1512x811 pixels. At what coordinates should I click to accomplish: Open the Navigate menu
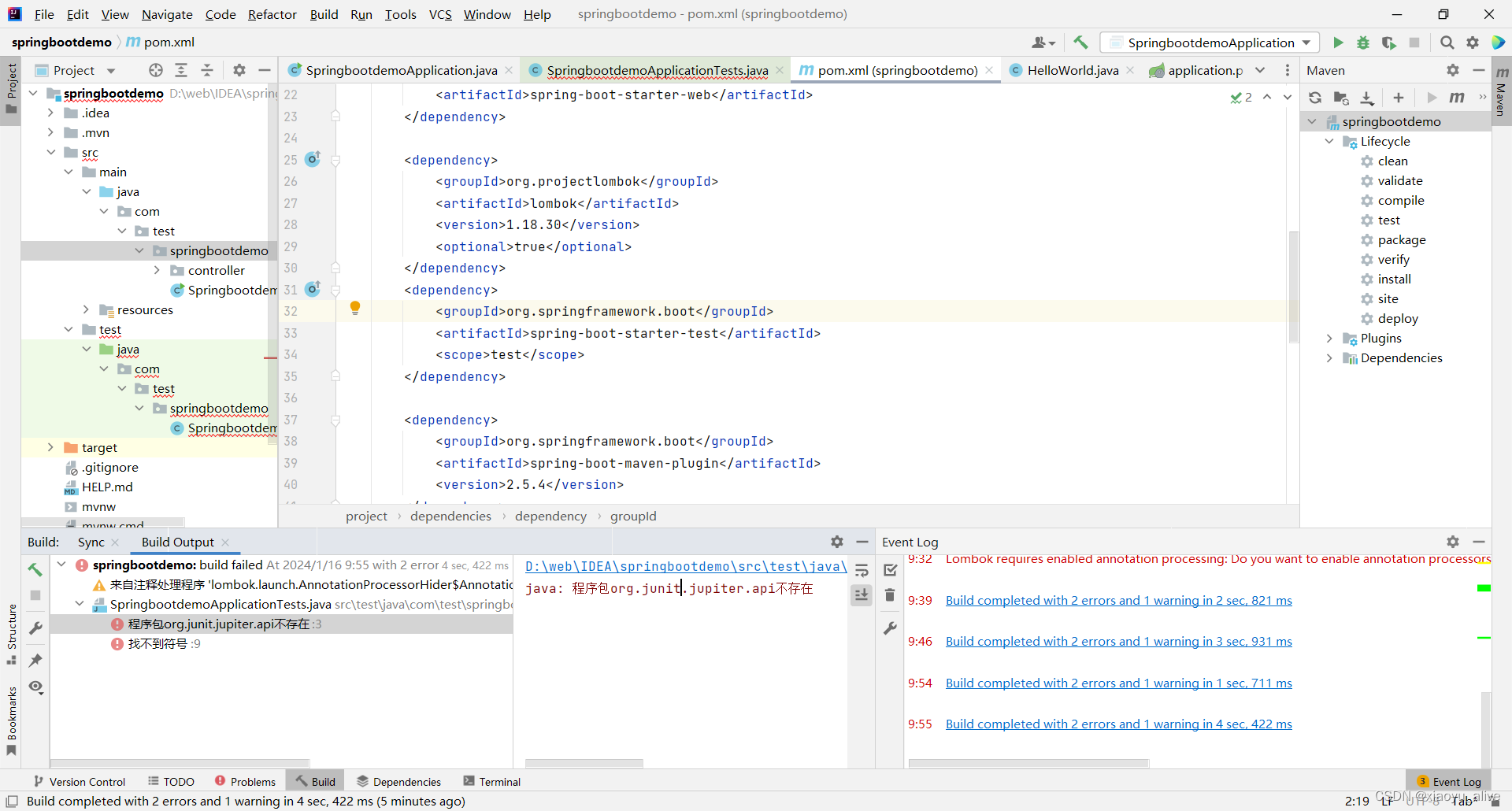point(167,14)
